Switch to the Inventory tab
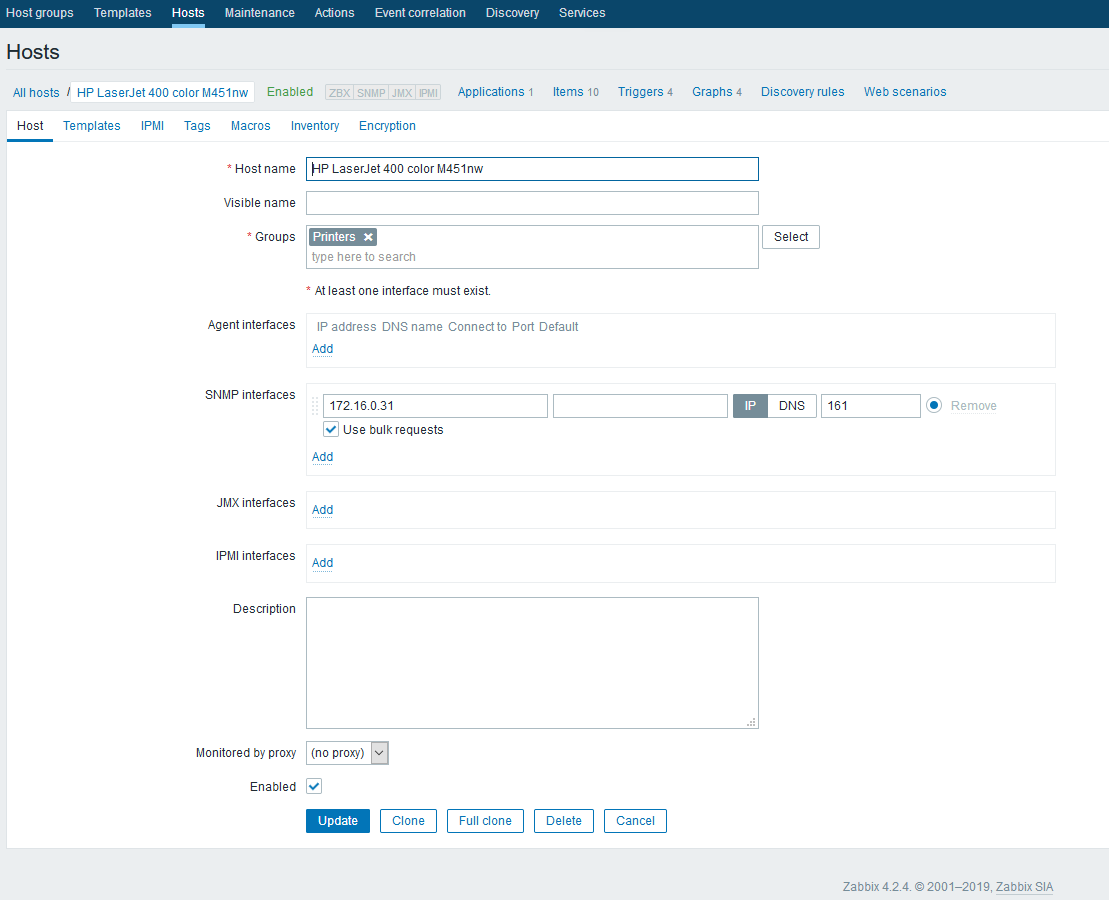This screenshot has height=900, width=1109. [315, 126]
